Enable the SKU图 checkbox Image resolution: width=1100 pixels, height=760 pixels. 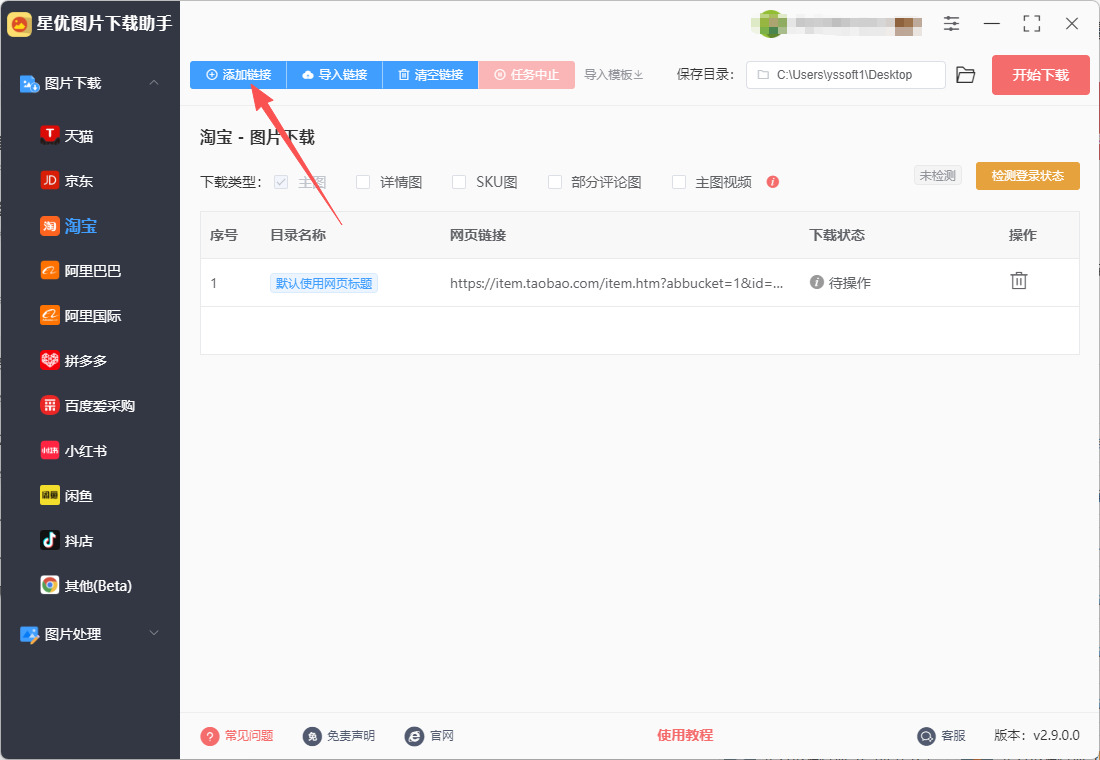coord(459,182)
